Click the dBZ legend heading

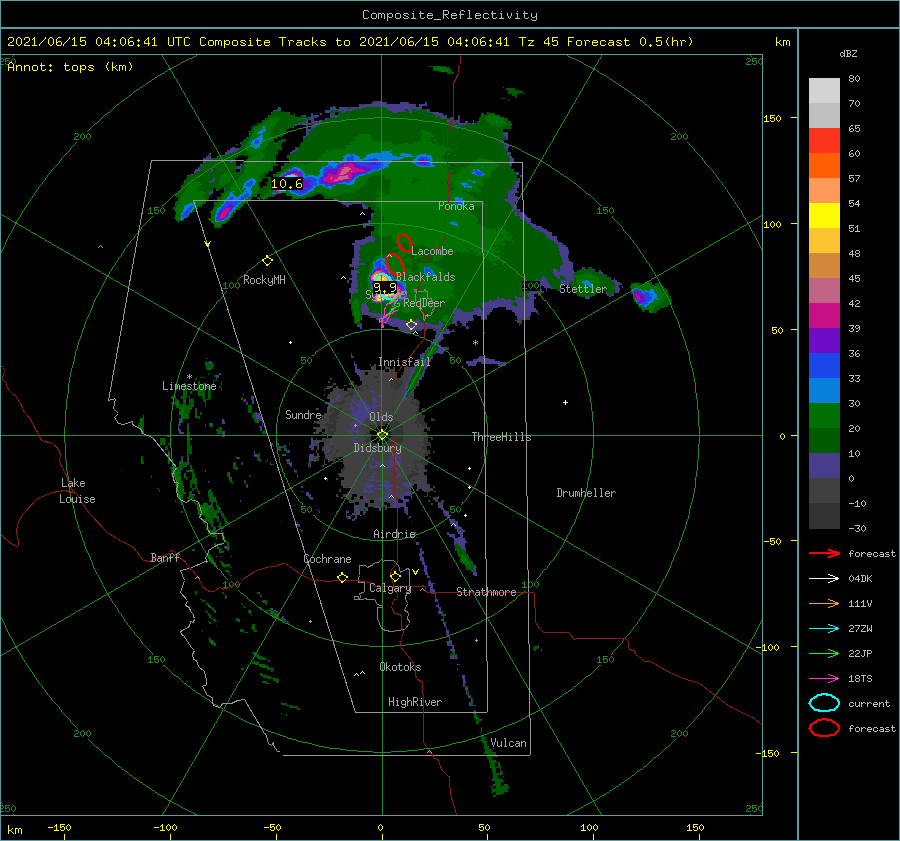tap(848, 54)
